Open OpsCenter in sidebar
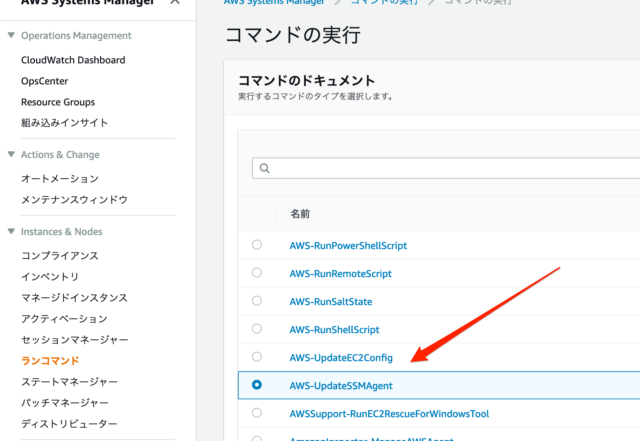Image resolution: width=640 pixels, height=441 pixels. pos(44,81)
